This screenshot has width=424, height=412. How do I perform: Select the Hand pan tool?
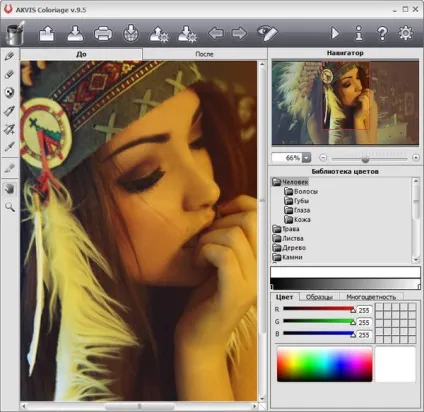point(10,189)
